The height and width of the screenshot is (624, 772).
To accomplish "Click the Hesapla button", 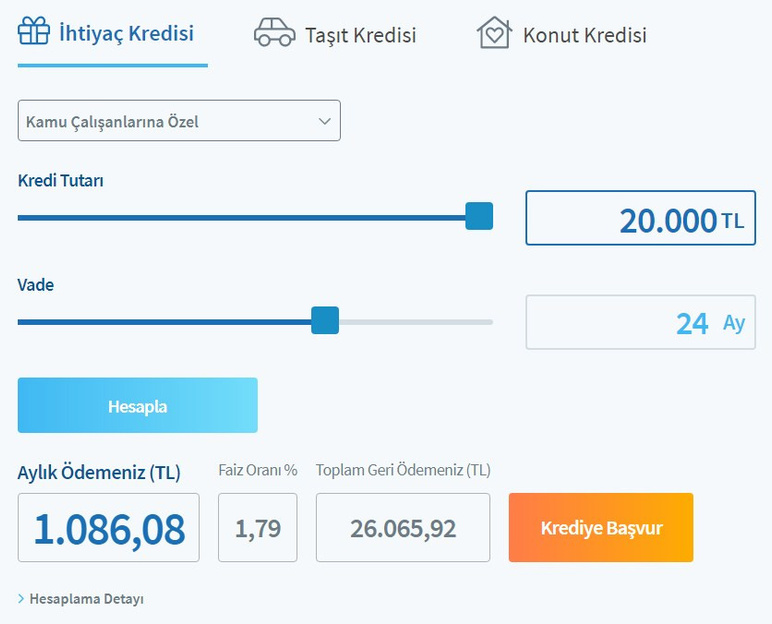I will [x=138, y=405].
